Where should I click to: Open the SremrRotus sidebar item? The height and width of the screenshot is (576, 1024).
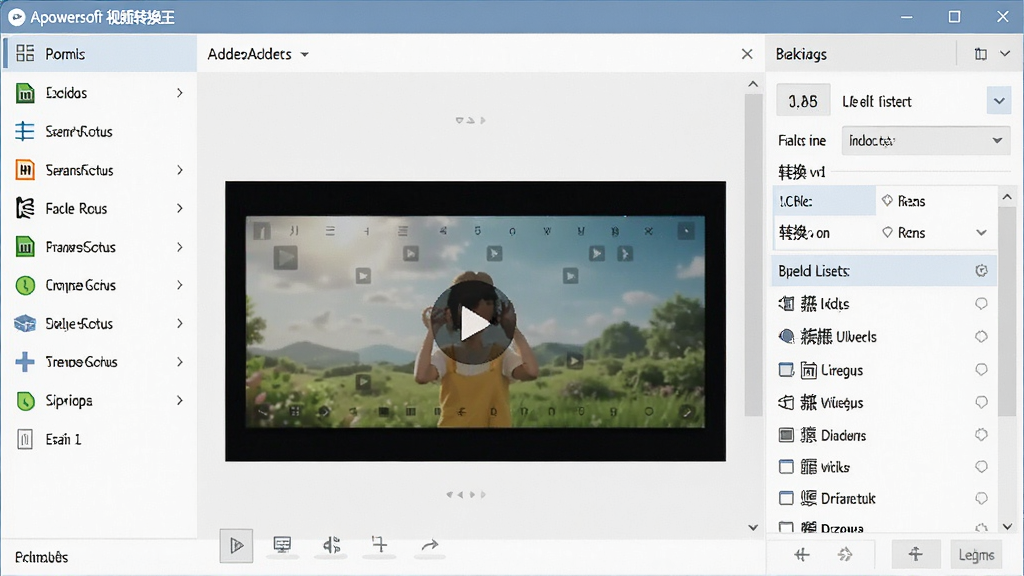(99, 131)
